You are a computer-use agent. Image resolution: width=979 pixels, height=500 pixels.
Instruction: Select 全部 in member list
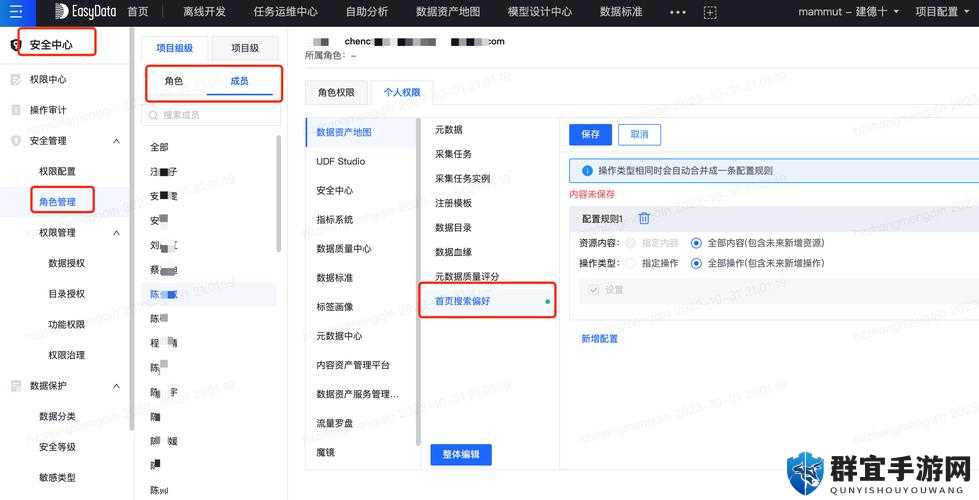coord(159,147)
